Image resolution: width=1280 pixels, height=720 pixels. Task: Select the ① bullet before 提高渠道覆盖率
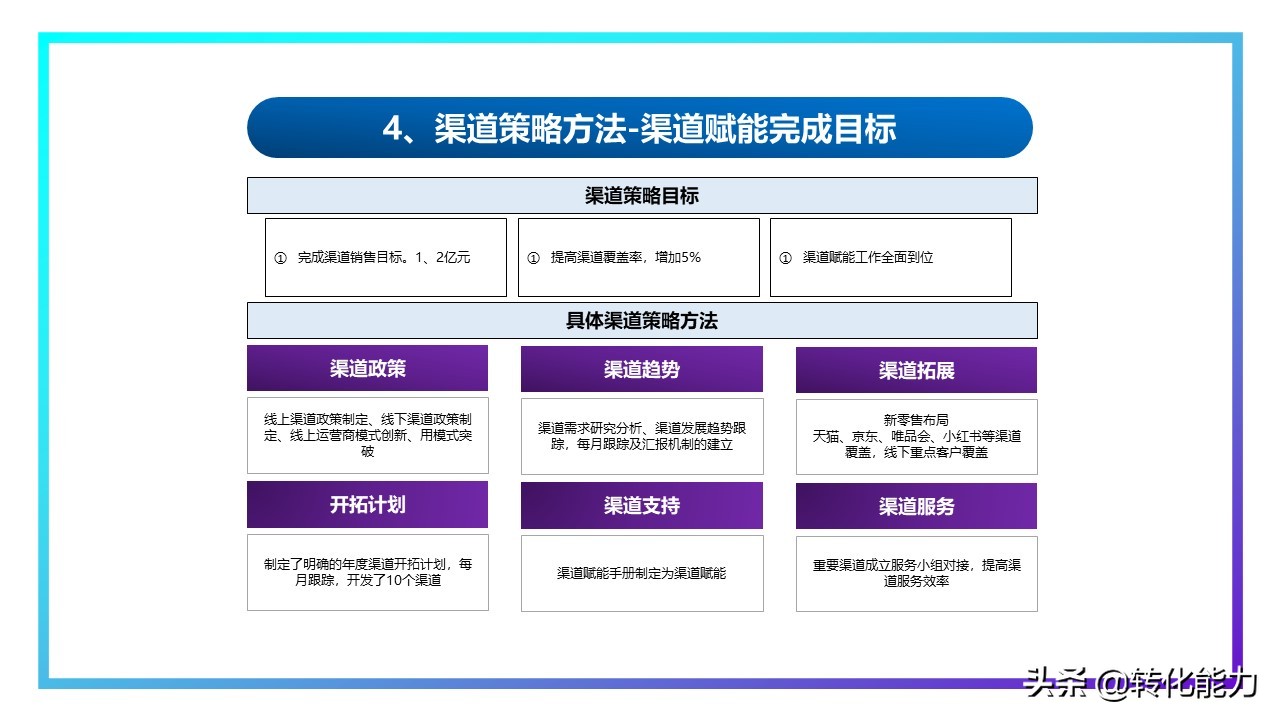533,257
